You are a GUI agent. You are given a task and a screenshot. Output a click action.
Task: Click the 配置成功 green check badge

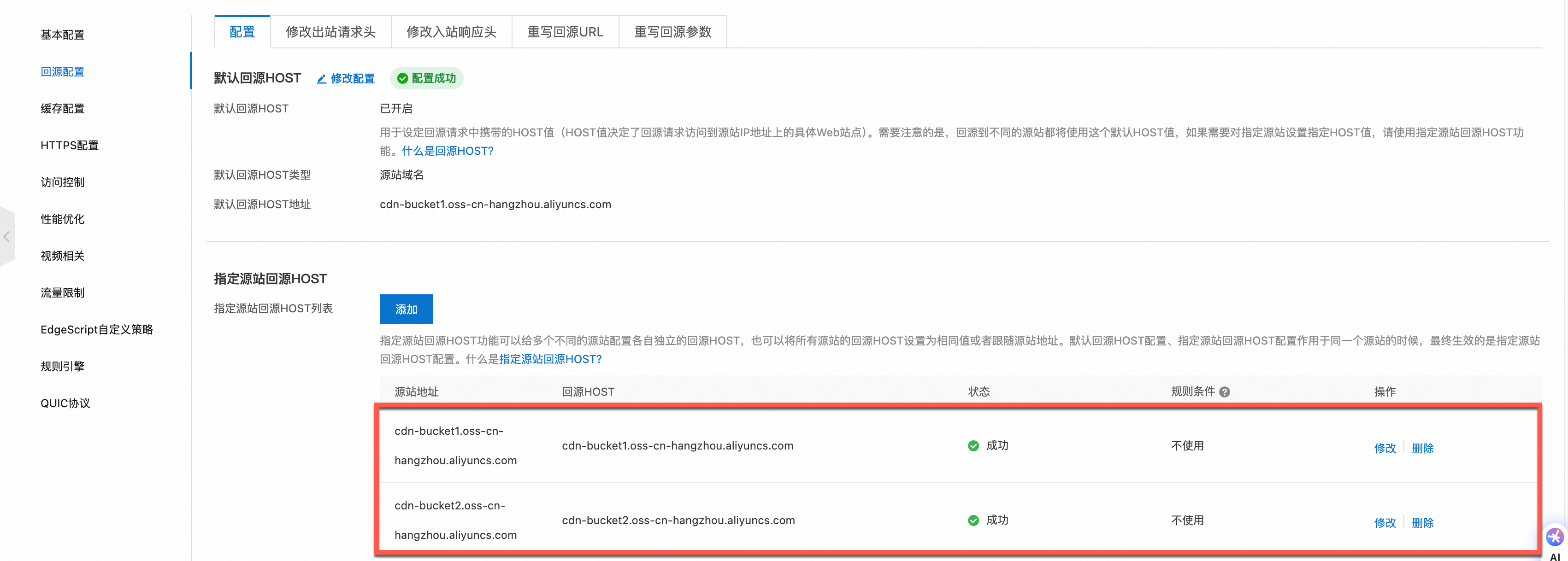pos(427,78)
